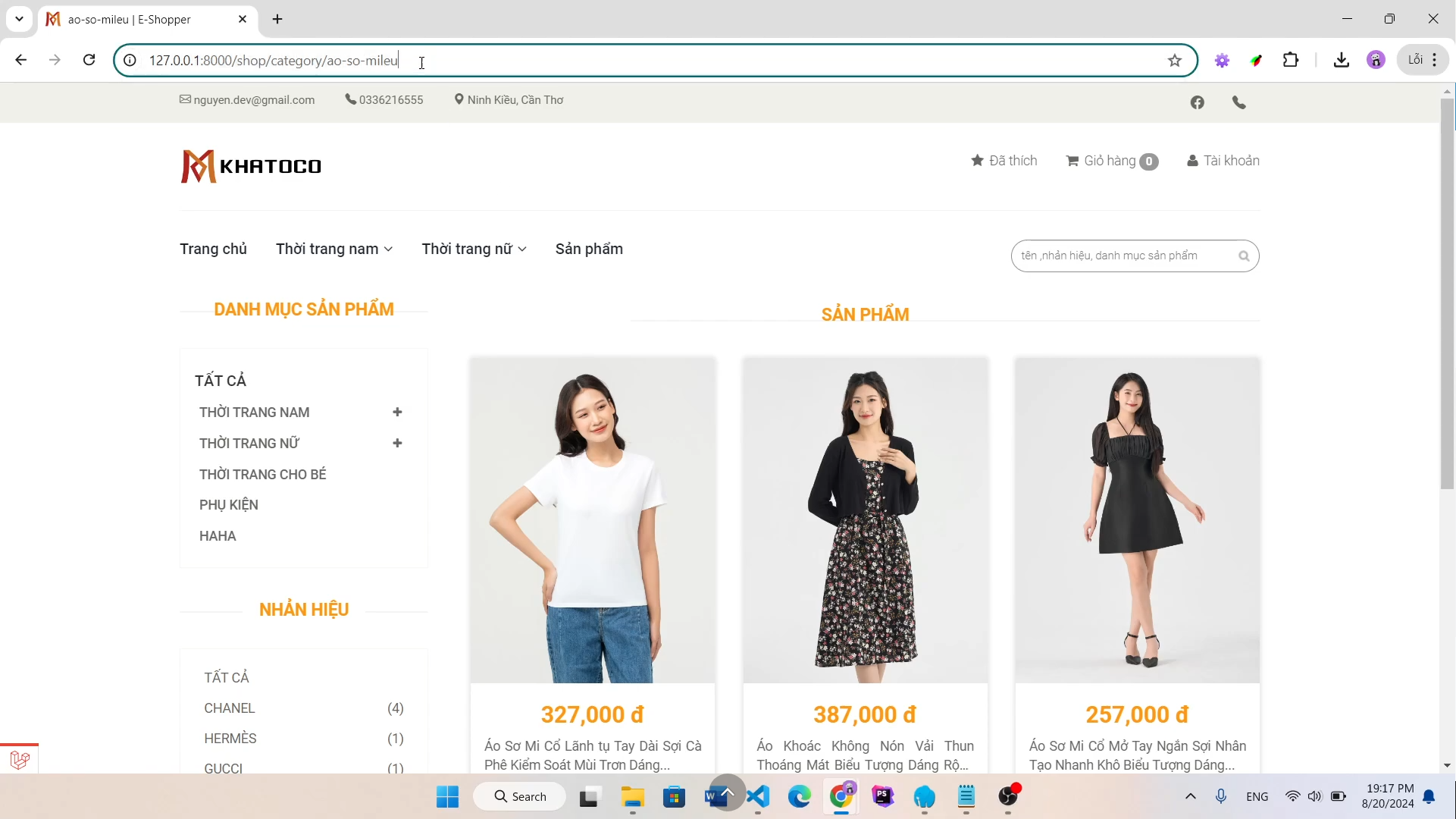
Task: Select TẤT CẢ in product categories
Action: click(221, 381)
